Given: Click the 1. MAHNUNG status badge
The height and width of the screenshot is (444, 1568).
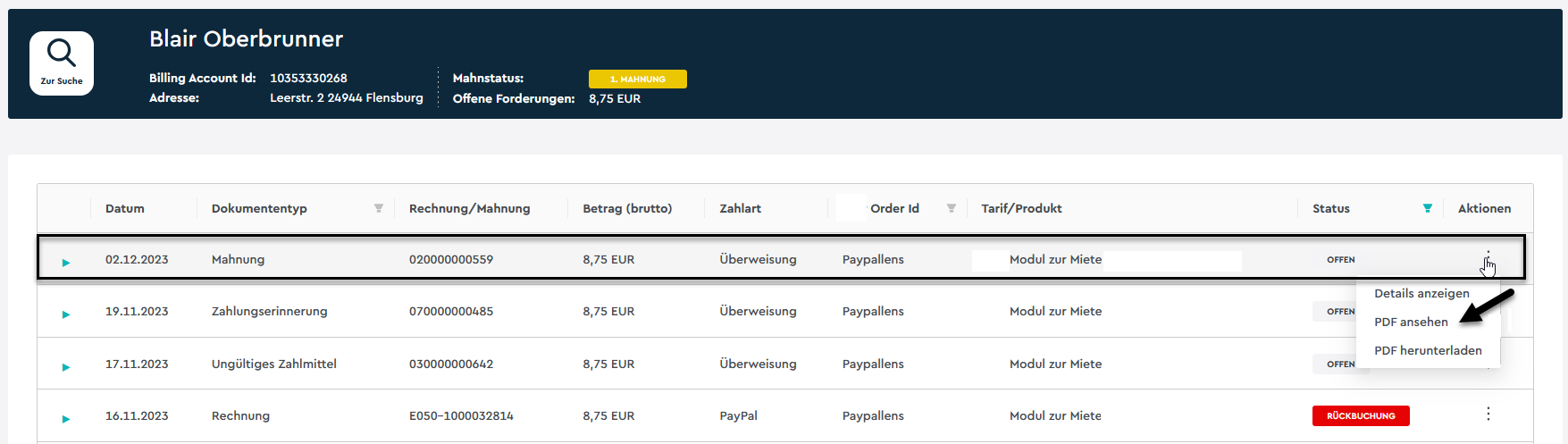Looking at the screenshot, I should pos(638,79).
